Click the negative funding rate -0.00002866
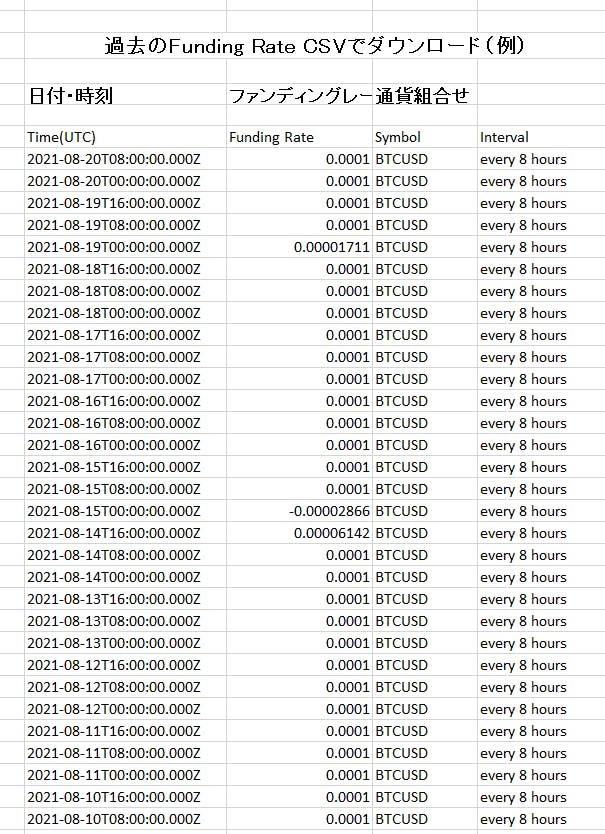The width and height of the screenshot is (605, 834). pyautogui.click(x=329, y=511)
